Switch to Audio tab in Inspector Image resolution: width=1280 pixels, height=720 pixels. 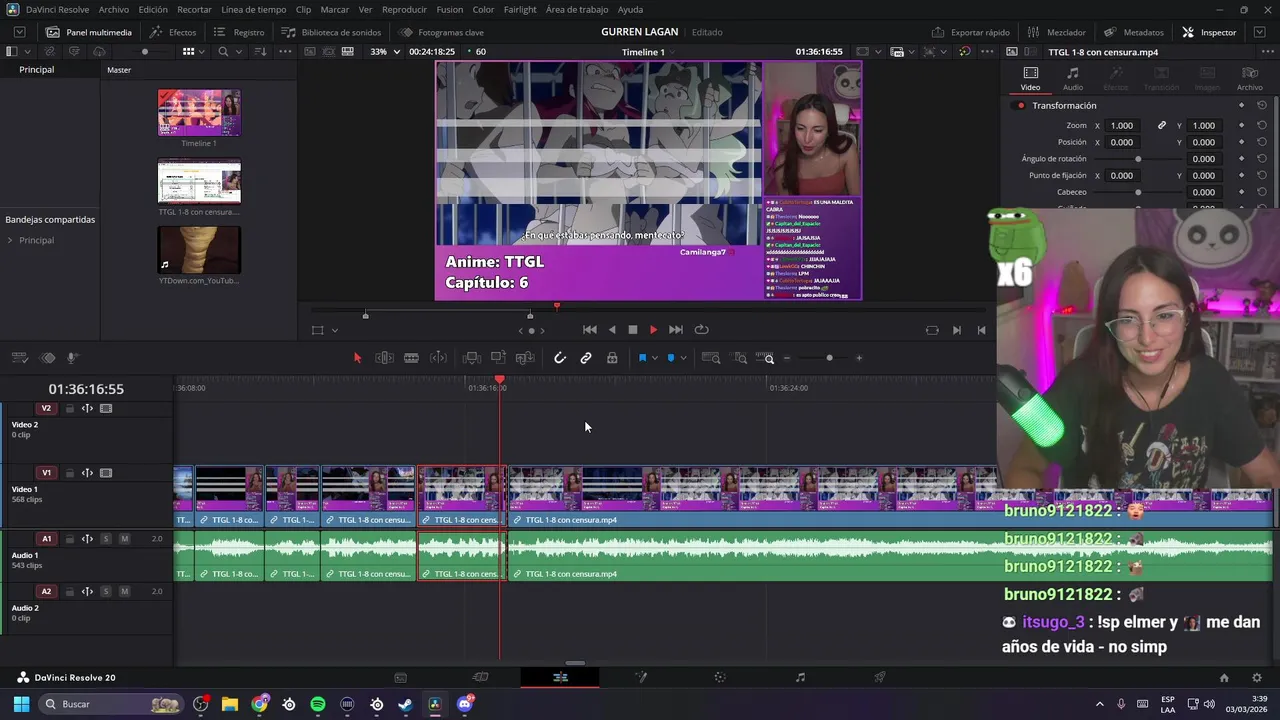[x=1072, y=79]
